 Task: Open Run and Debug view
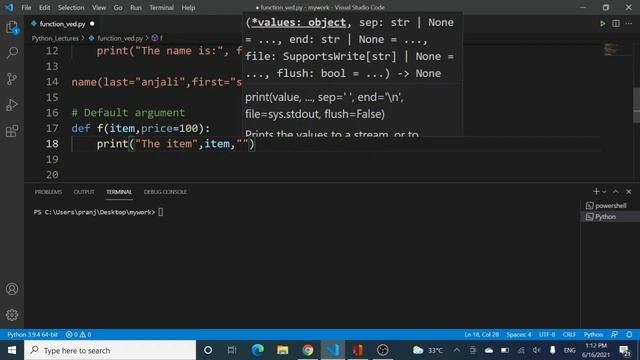tap(12, 105)
